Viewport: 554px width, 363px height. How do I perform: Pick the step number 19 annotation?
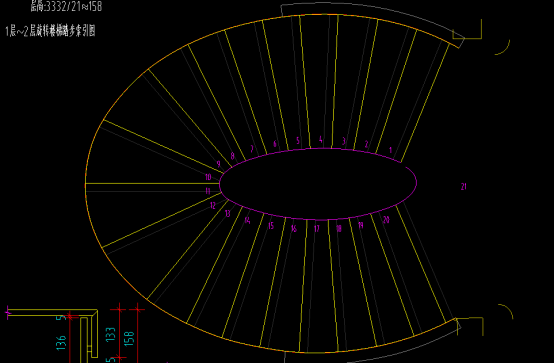[361, 225]
